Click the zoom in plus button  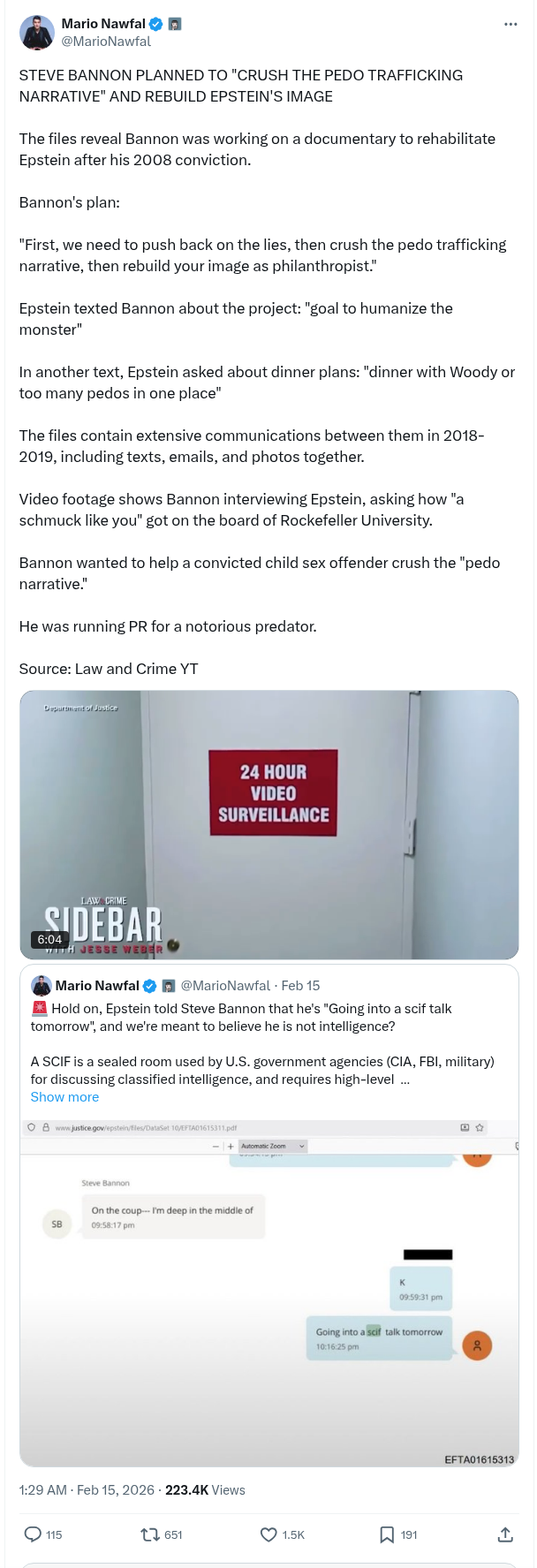pyautogui.click(x=231, y=1146)
